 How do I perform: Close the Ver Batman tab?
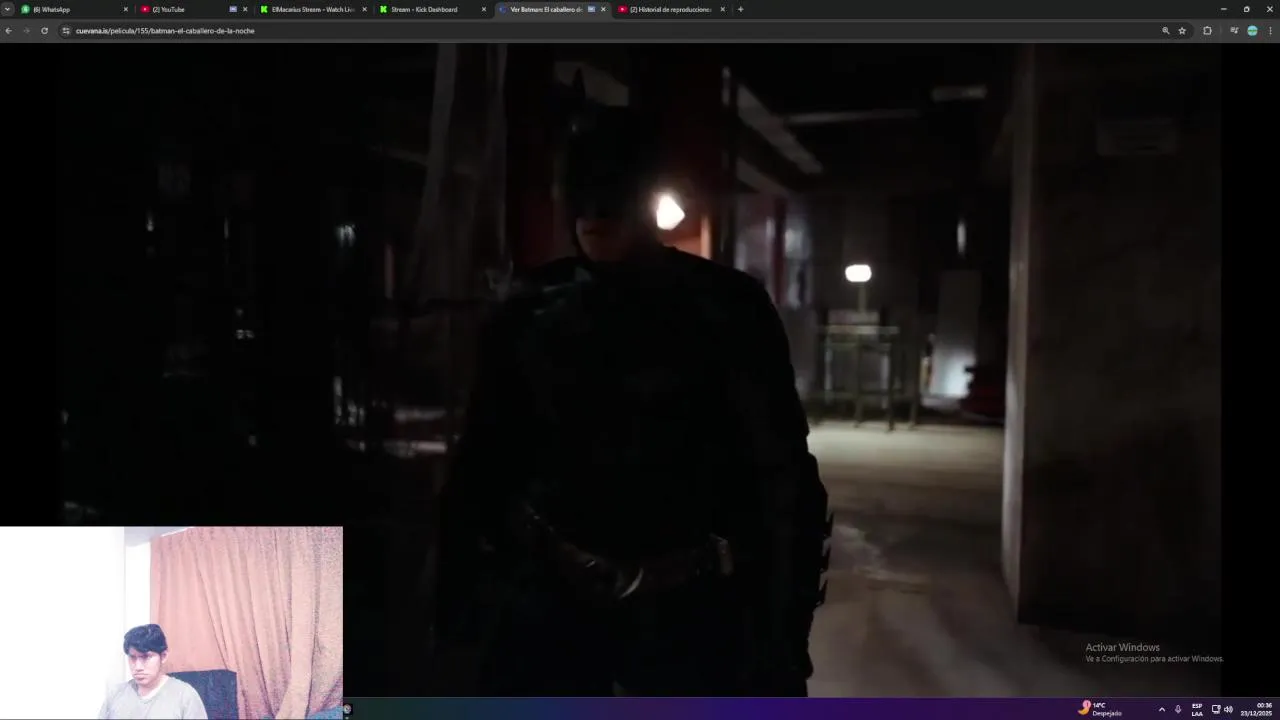[x=603, y=9]
